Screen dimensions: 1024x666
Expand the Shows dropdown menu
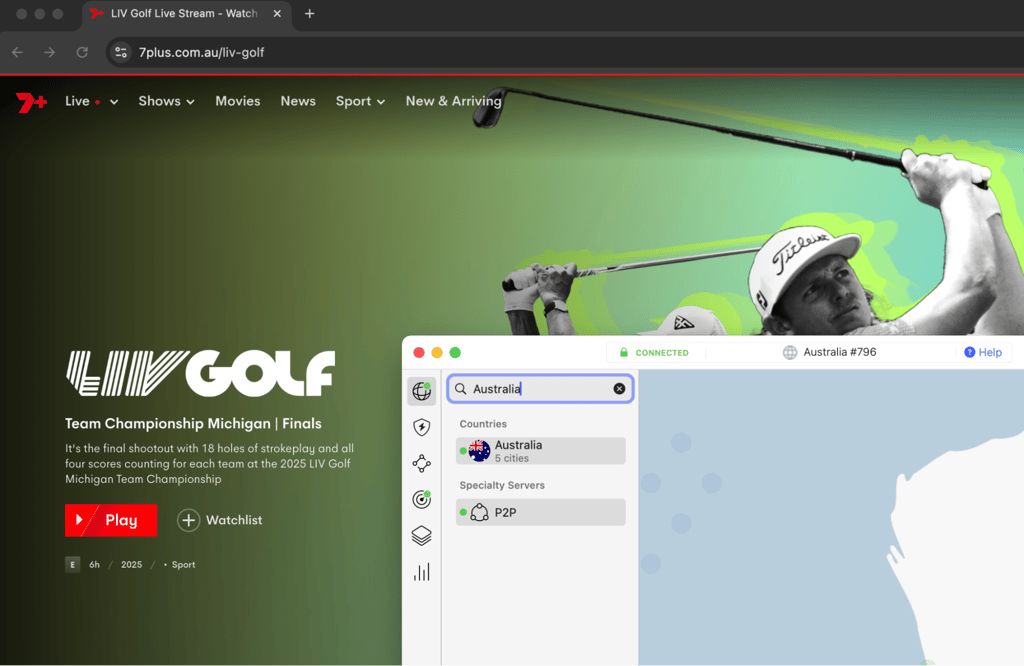click(167, 101)
